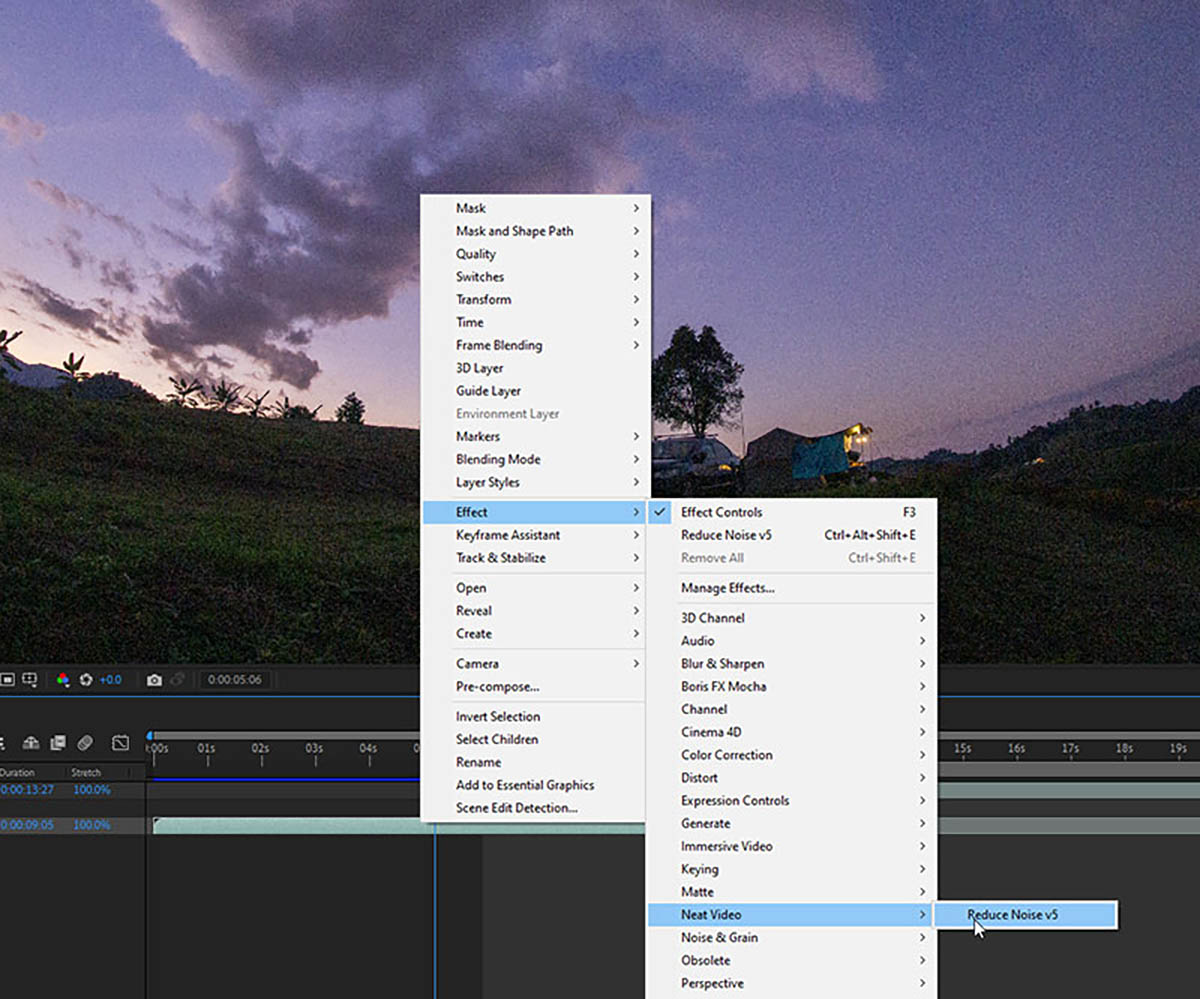Click the 02s mark on the time ruler
The image size is (1200, 999).
pyautogui.click(x=261, y=750)
